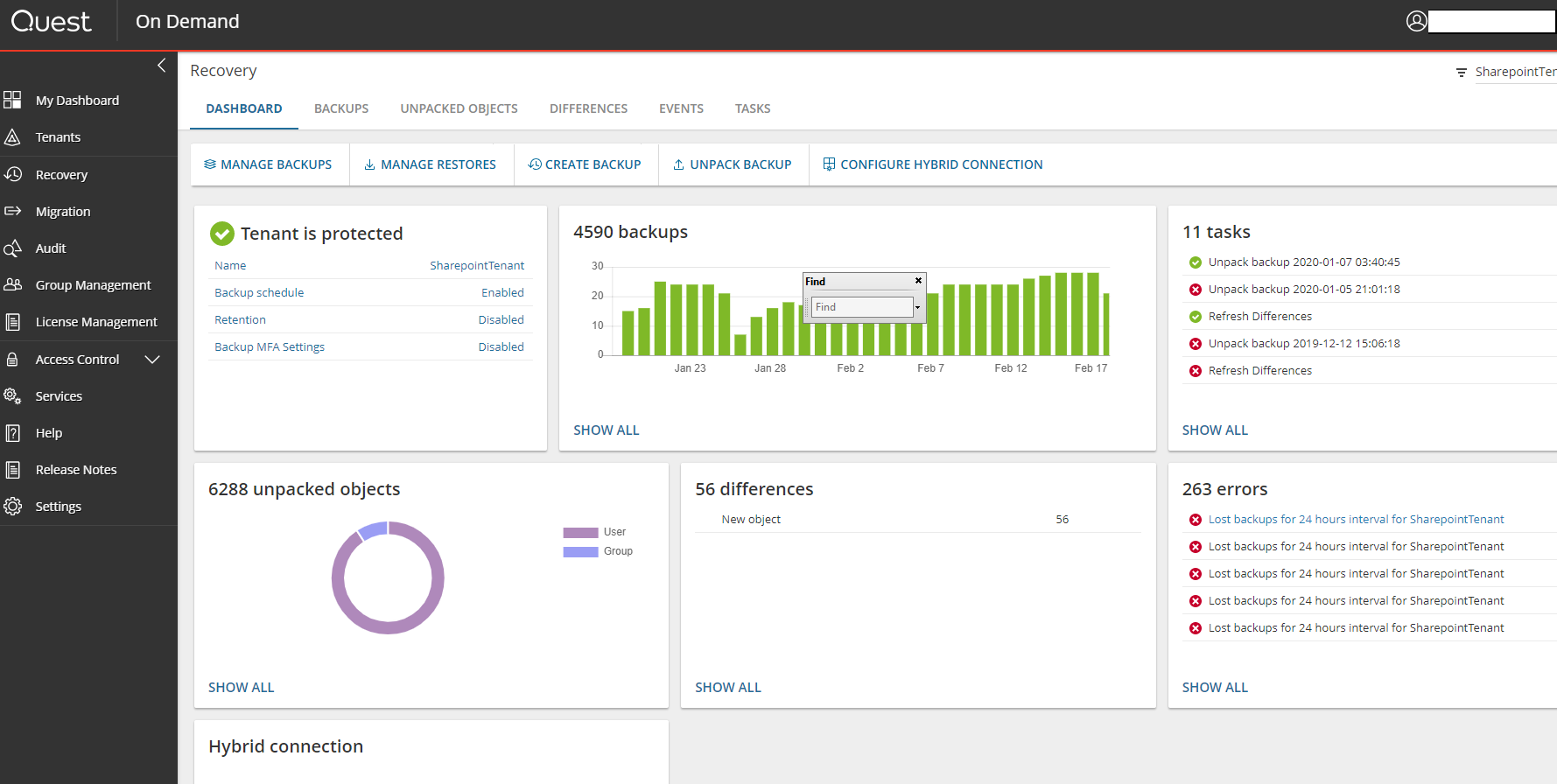Screen dimensions: 1557x784
Task: Open the Differences tab
Action: [x=588, y=108]
